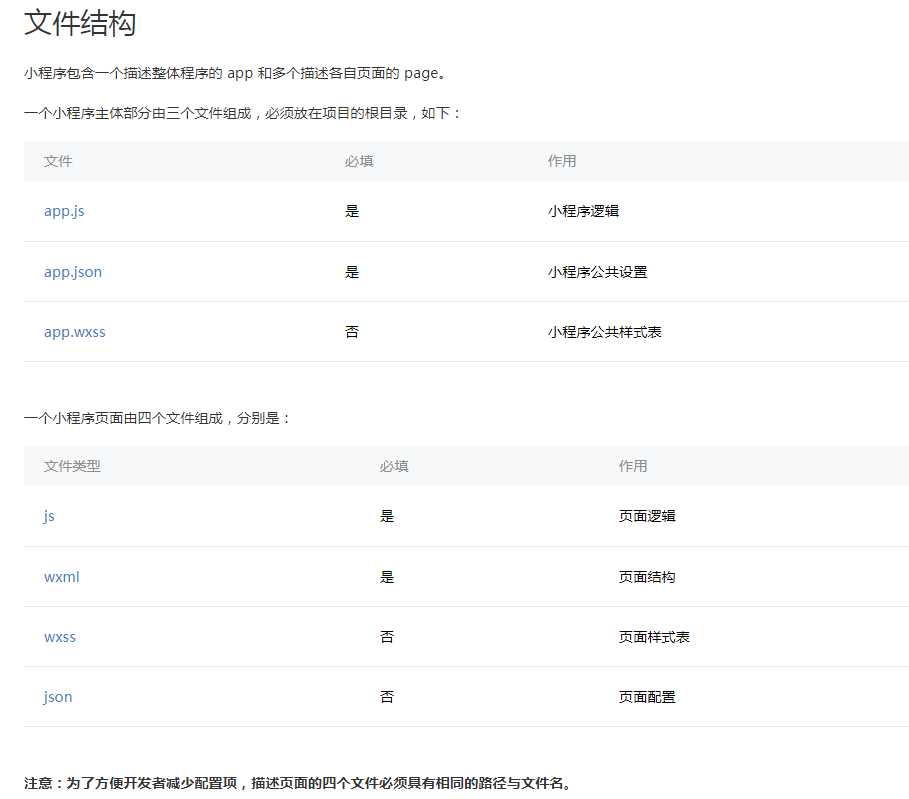Click the 页面样式表 description text

(654, 637)
